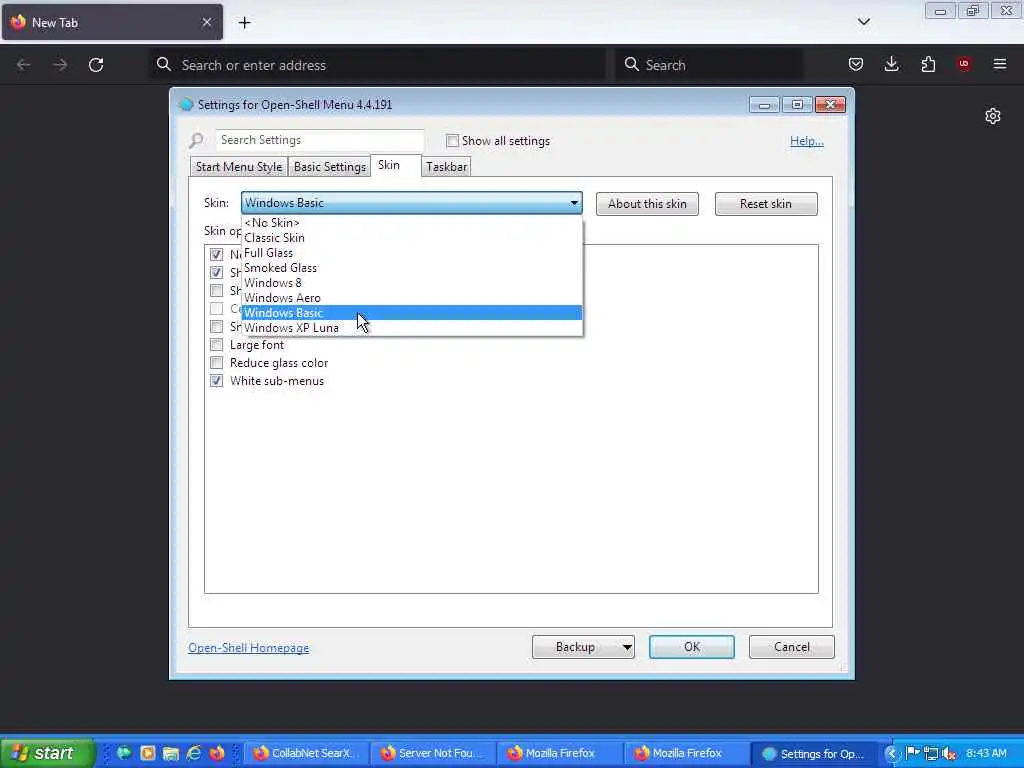Open a new Firefox tab
The height and width of the screenshot is (768, 1024).
[244, 23]
